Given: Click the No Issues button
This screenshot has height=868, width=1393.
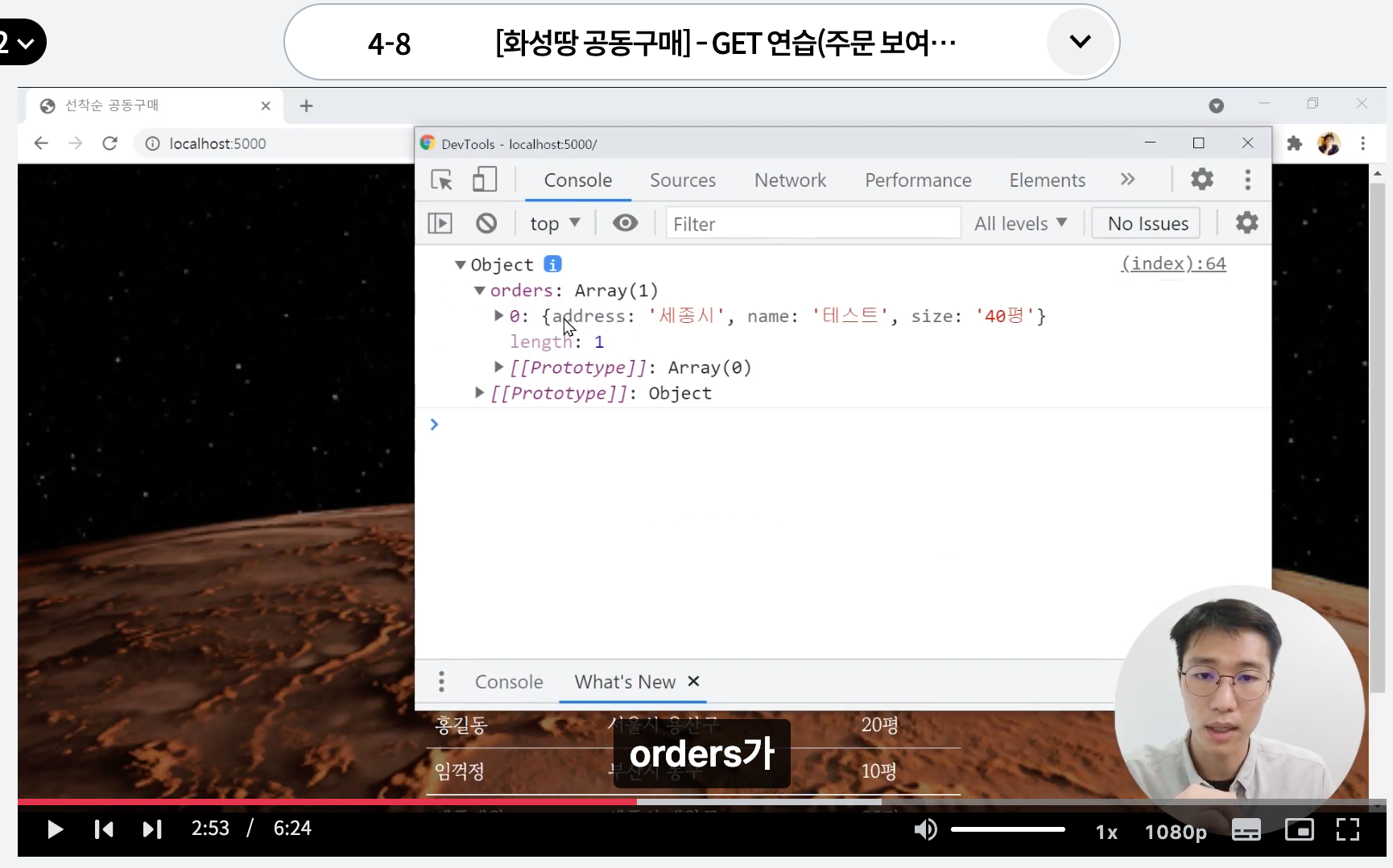Looking at the screenshot, I should coord(1147,223).
